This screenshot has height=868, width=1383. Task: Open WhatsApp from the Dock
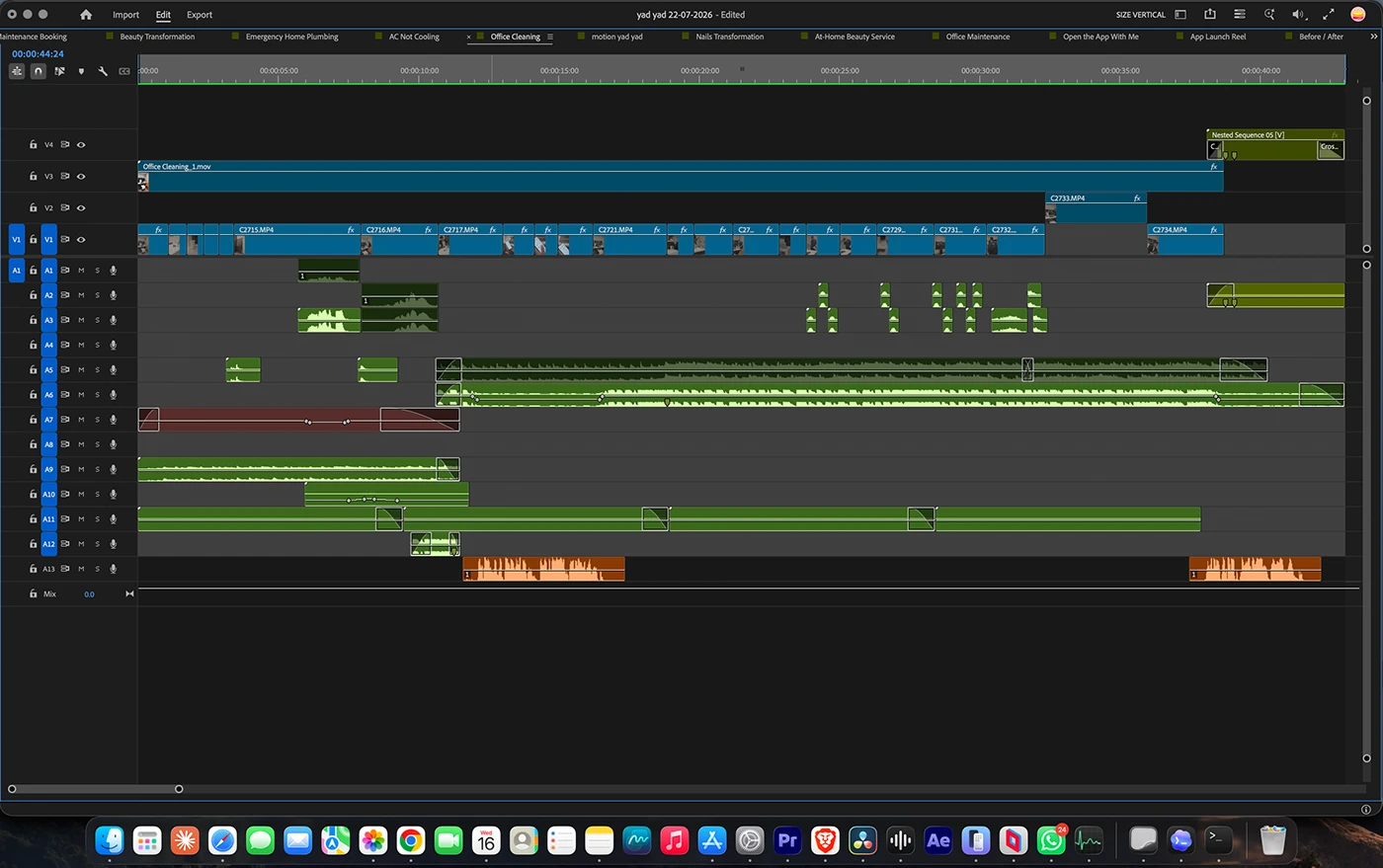point(1051,840)
